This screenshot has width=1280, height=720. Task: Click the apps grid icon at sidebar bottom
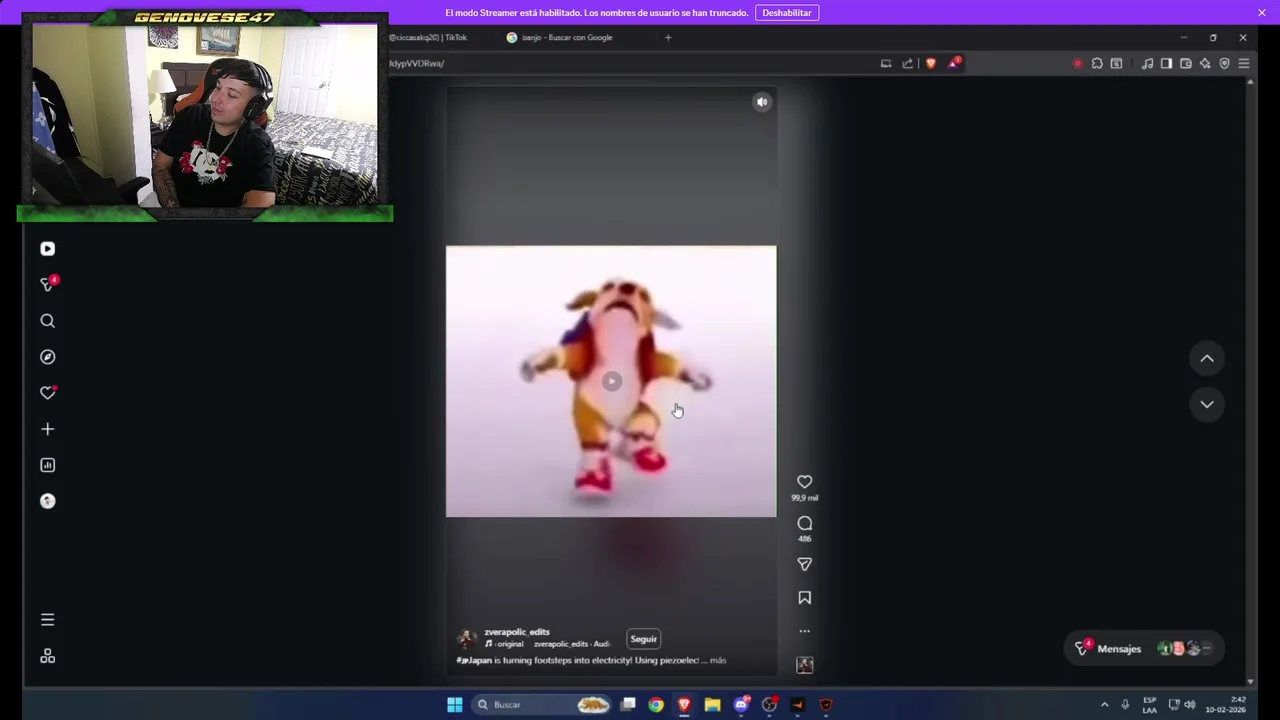(x=47, y=656)
